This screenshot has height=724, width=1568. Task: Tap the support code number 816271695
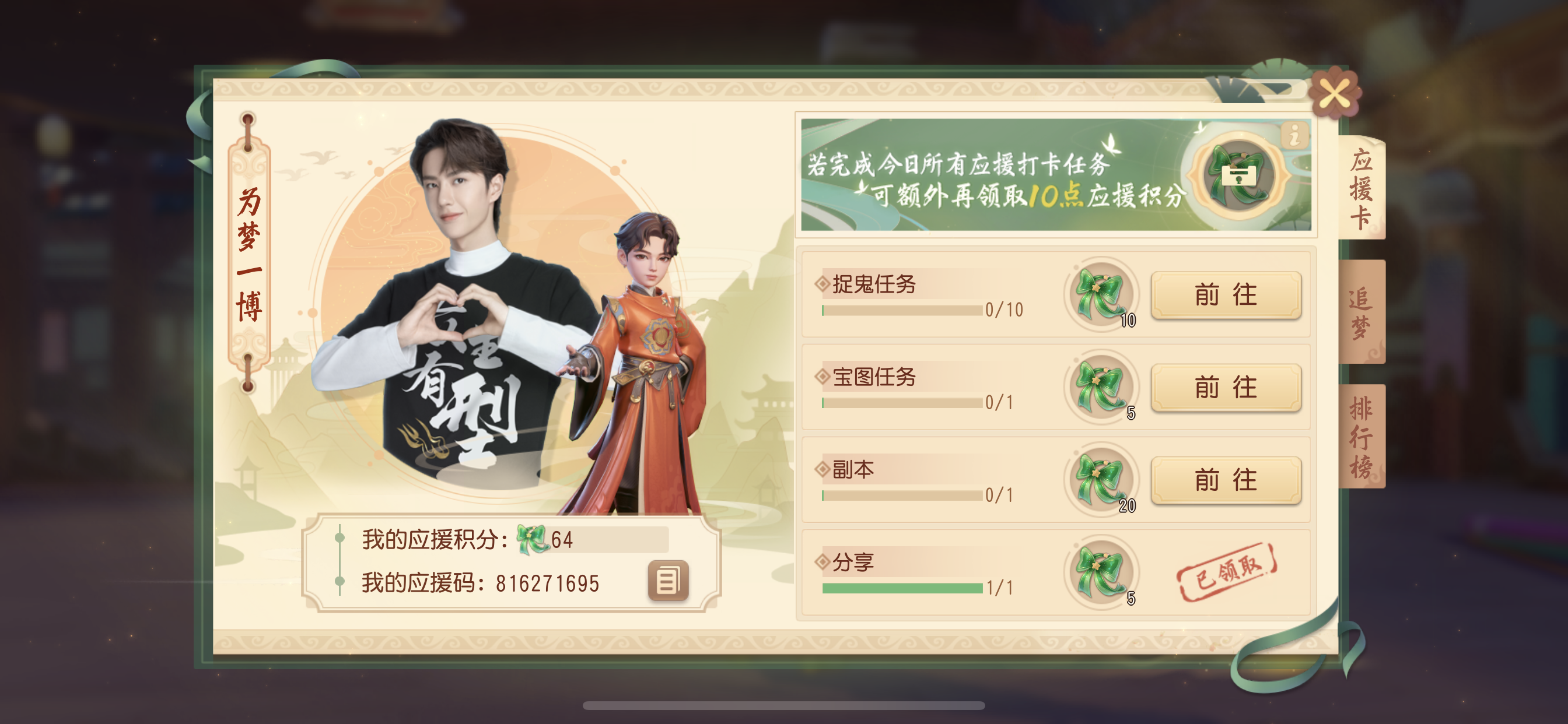point(547,584)
